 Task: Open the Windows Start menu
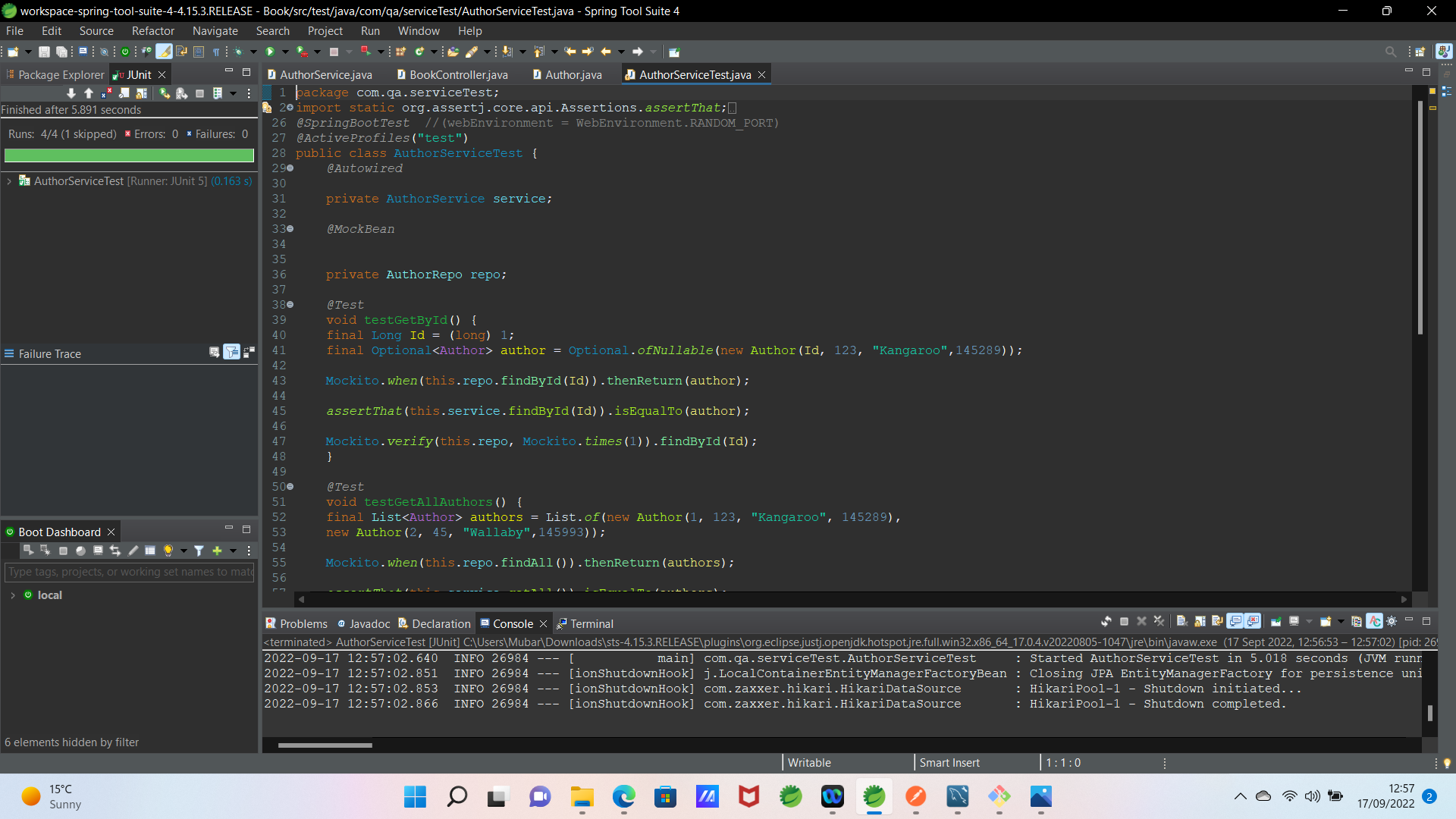(415, 796)
